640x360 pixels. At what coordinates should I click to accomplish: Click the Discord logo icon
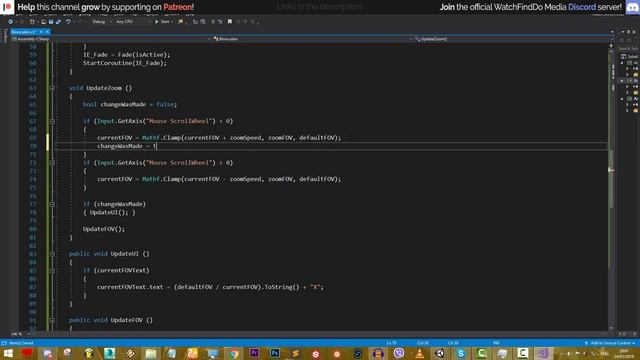[x=632, y=7]
